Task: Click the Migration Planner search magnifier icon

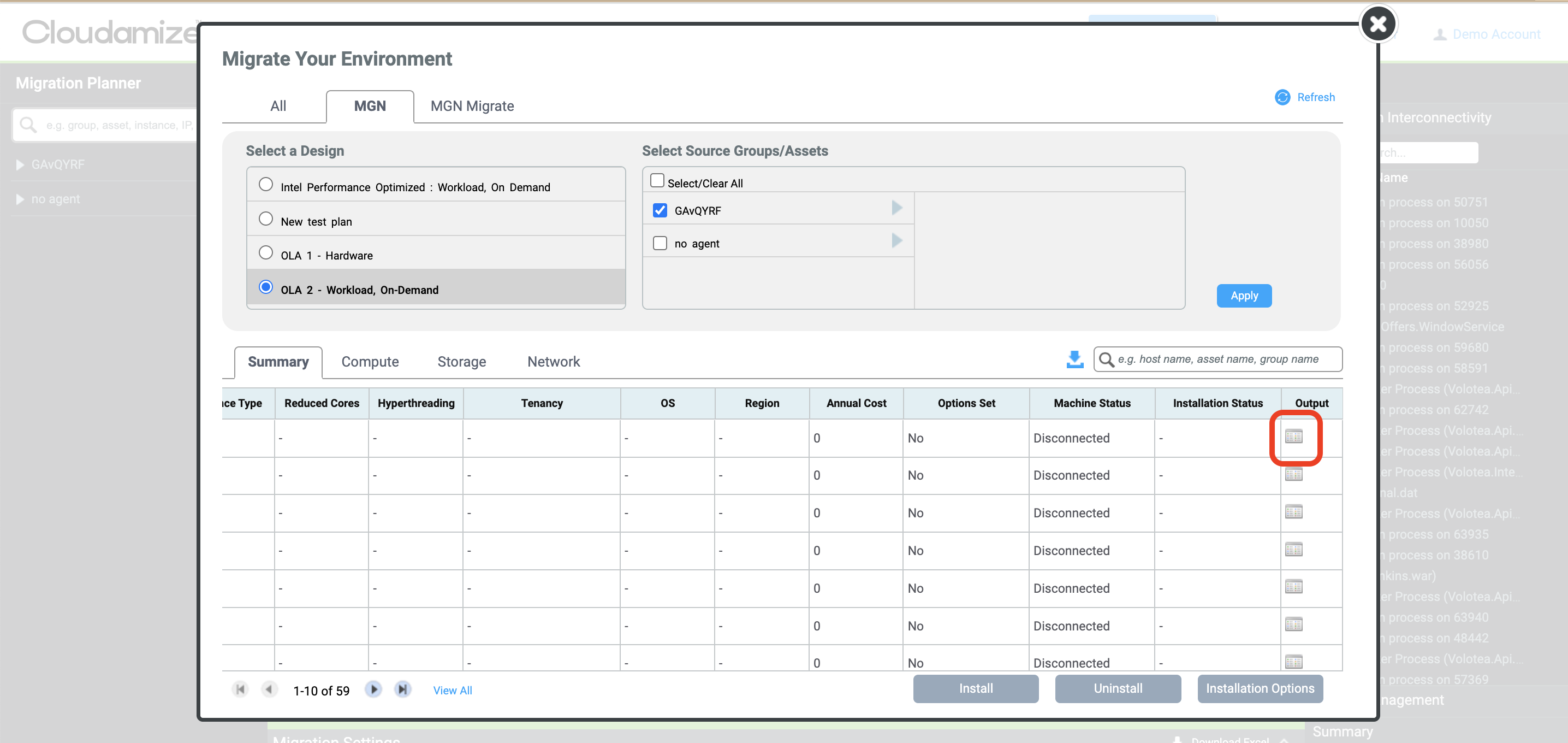Action: click(28, 125)
